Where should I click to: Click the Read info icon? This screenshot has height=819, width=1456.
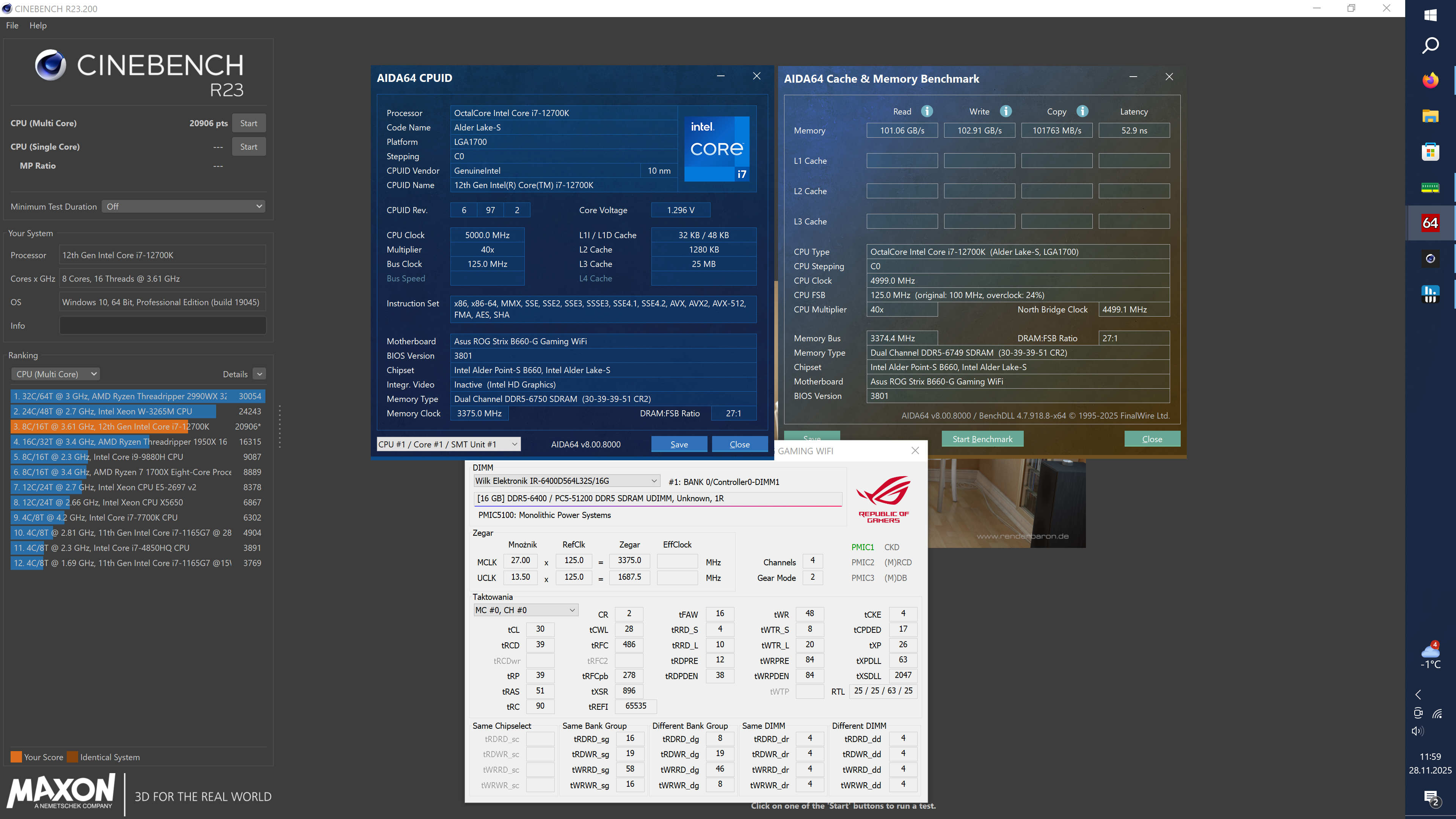click(927, 111)
